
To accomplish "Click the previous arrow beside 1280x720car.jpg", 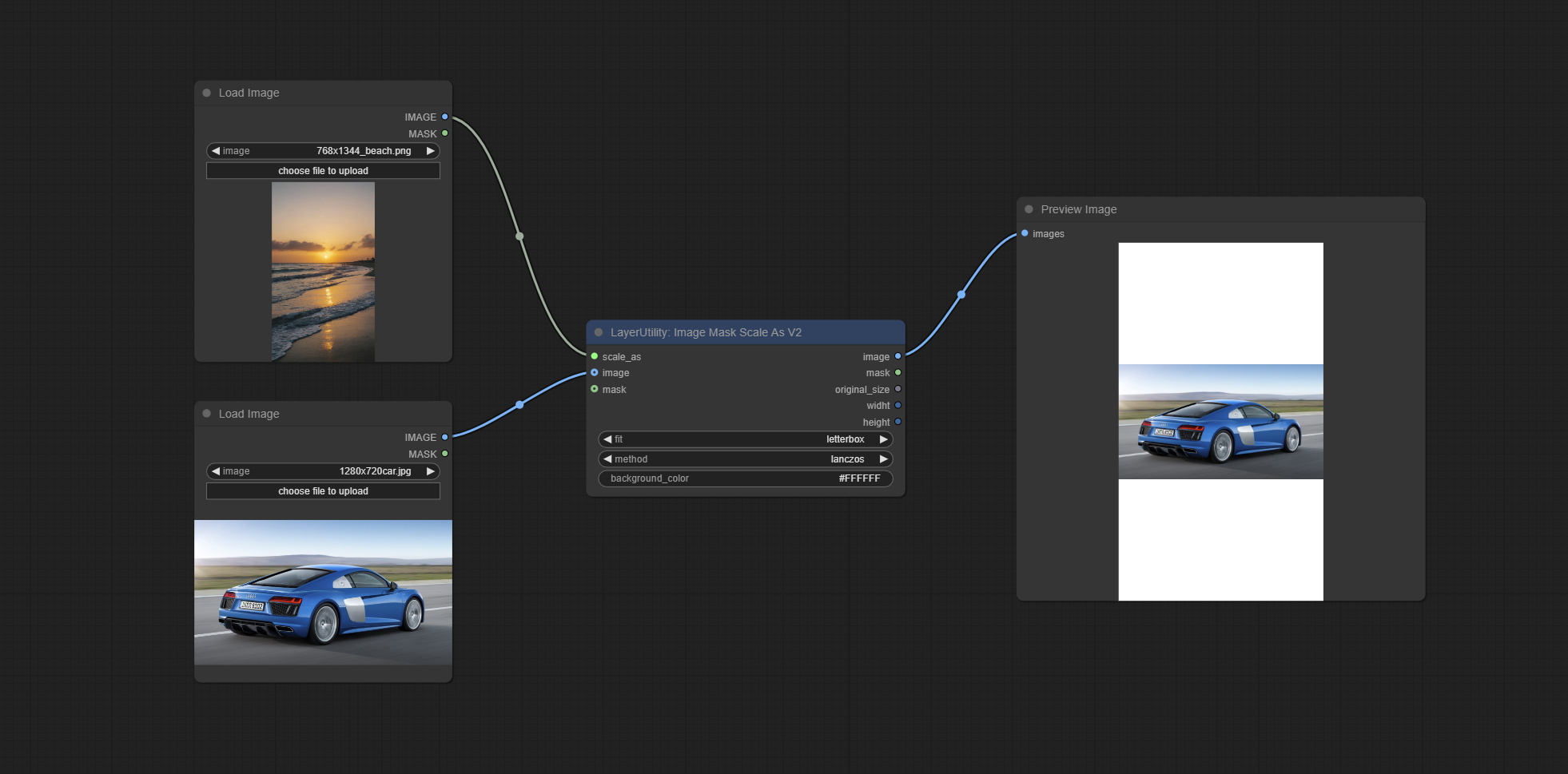I will pos(216,471).
